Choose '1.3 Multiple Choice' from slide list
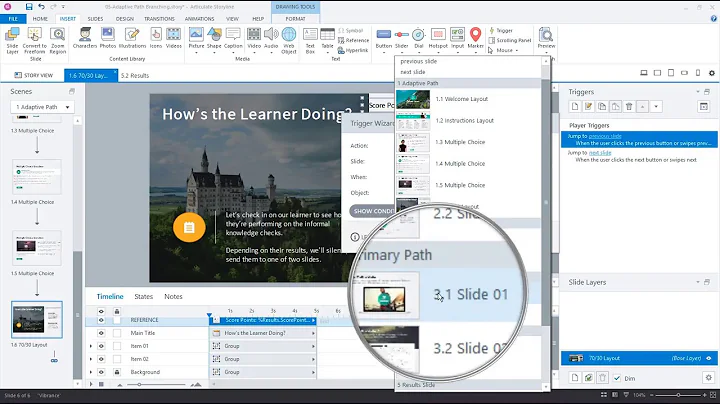The width and height of the screenshot is (720, 404). coord(468,142)
